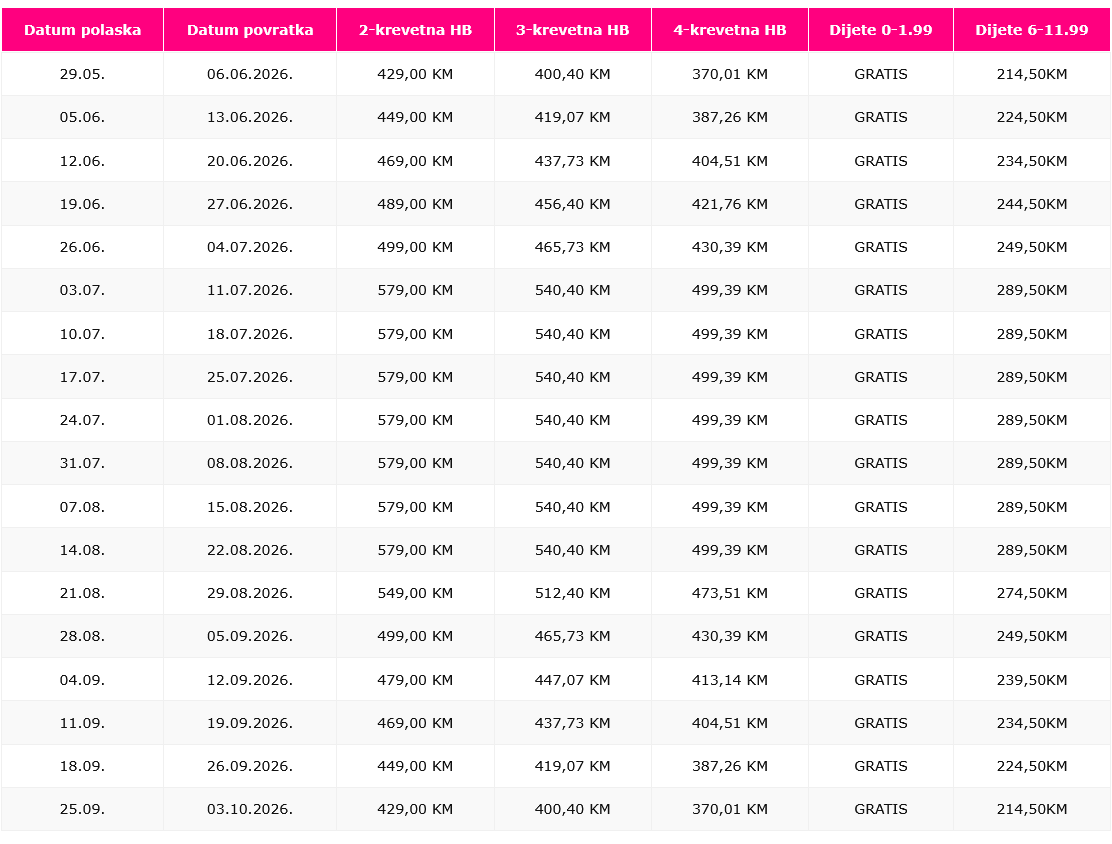Click the 489,00 KM price cell

click(415, 204)
